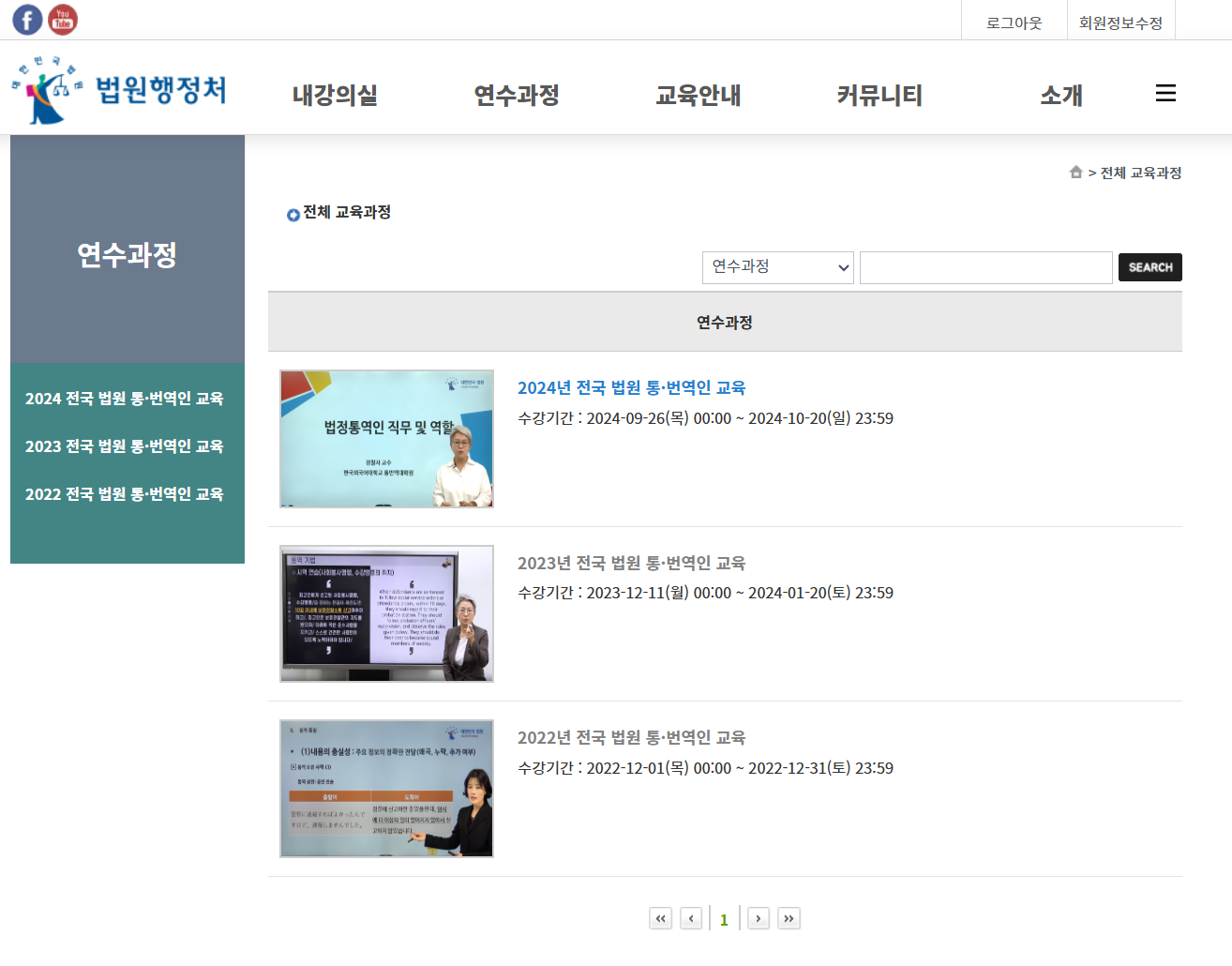Click the 로그아웃 link
Screen dimensions: 1232x966
[1014, 23]
